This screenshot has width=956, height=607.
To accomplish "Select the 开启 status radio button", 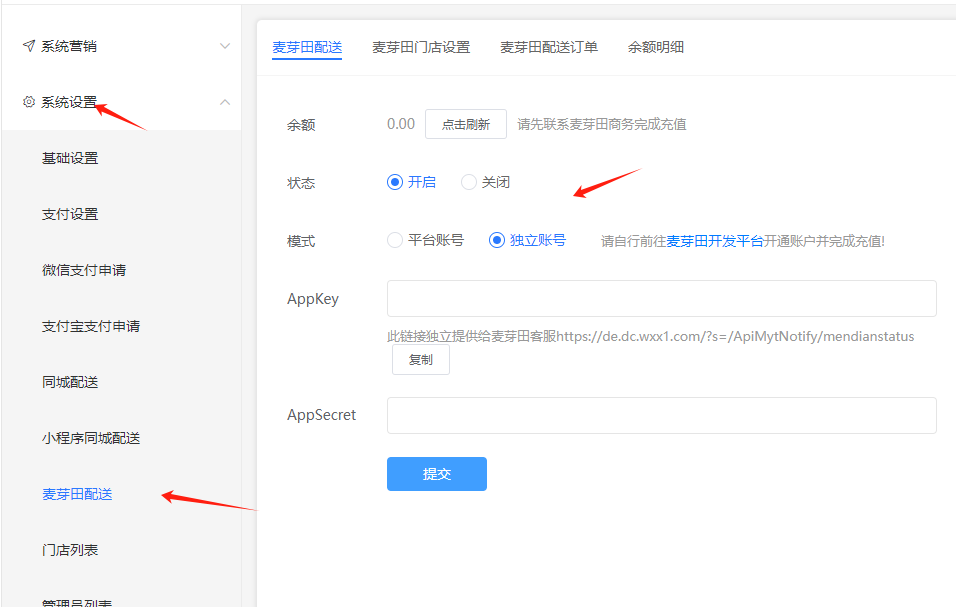I will point(395,182).
